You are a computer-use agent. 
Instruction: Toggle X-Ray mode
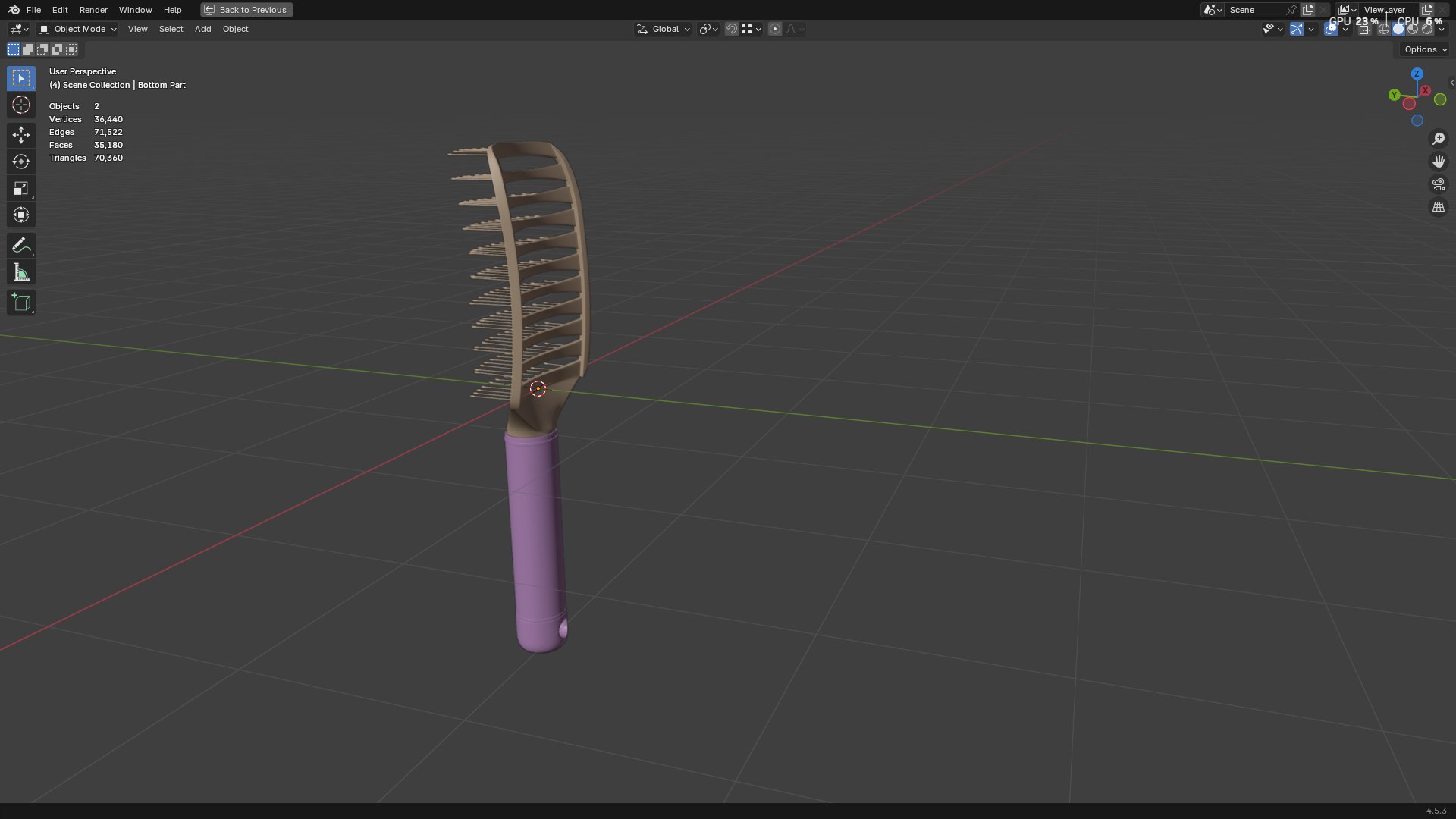click(1364, 29)
